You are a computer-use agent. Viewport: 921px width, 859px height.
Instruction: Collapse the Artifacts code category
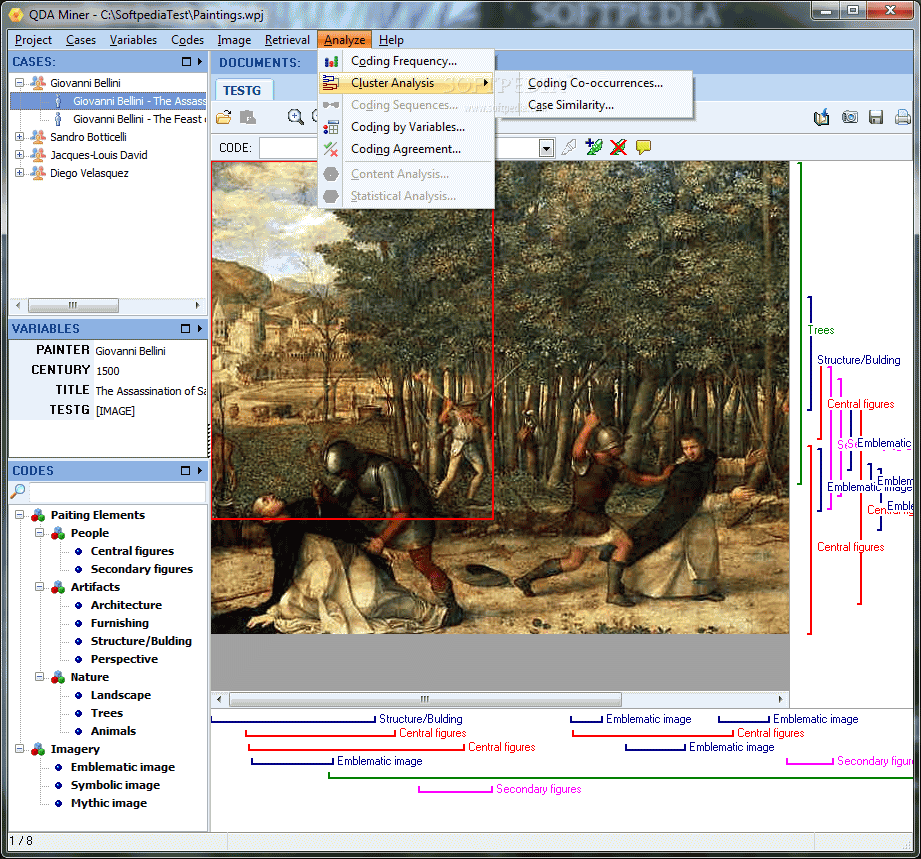(39, 587)
